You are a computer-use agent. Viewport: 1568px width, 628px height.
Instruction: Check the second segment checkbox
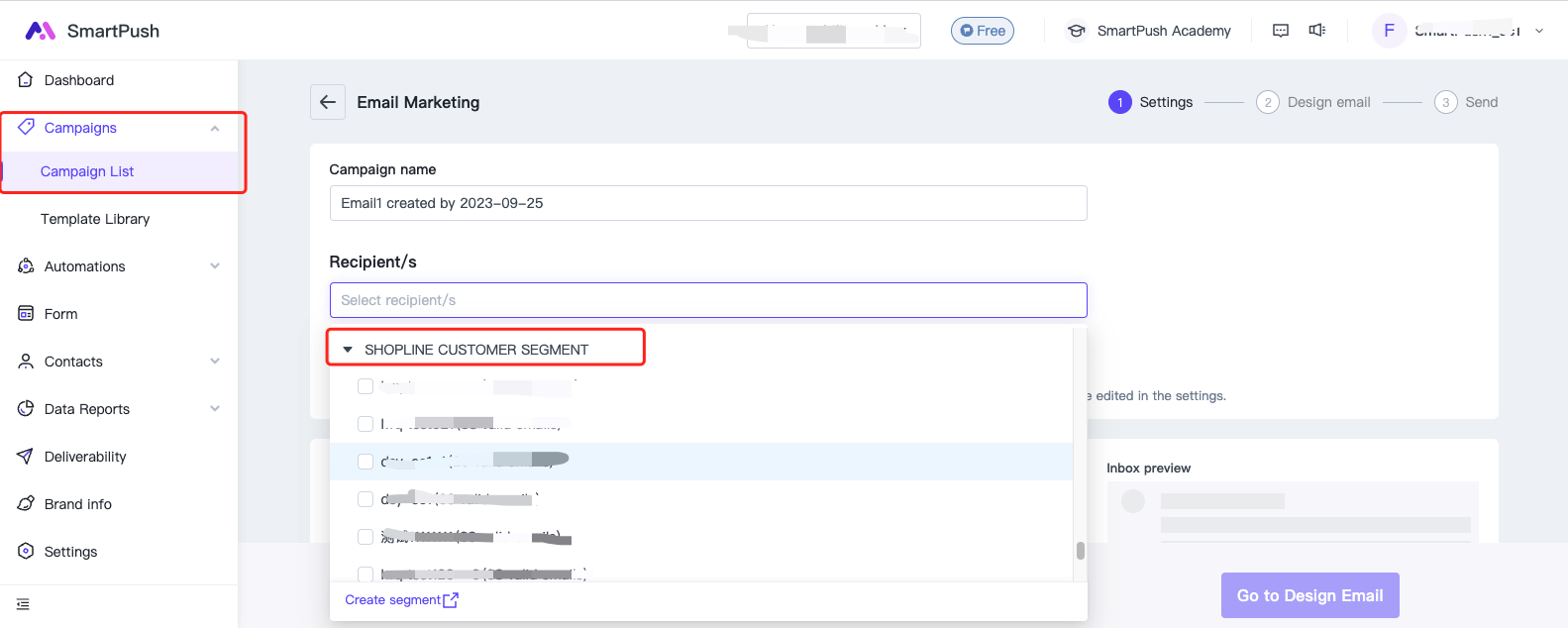[x=366, y=424]
